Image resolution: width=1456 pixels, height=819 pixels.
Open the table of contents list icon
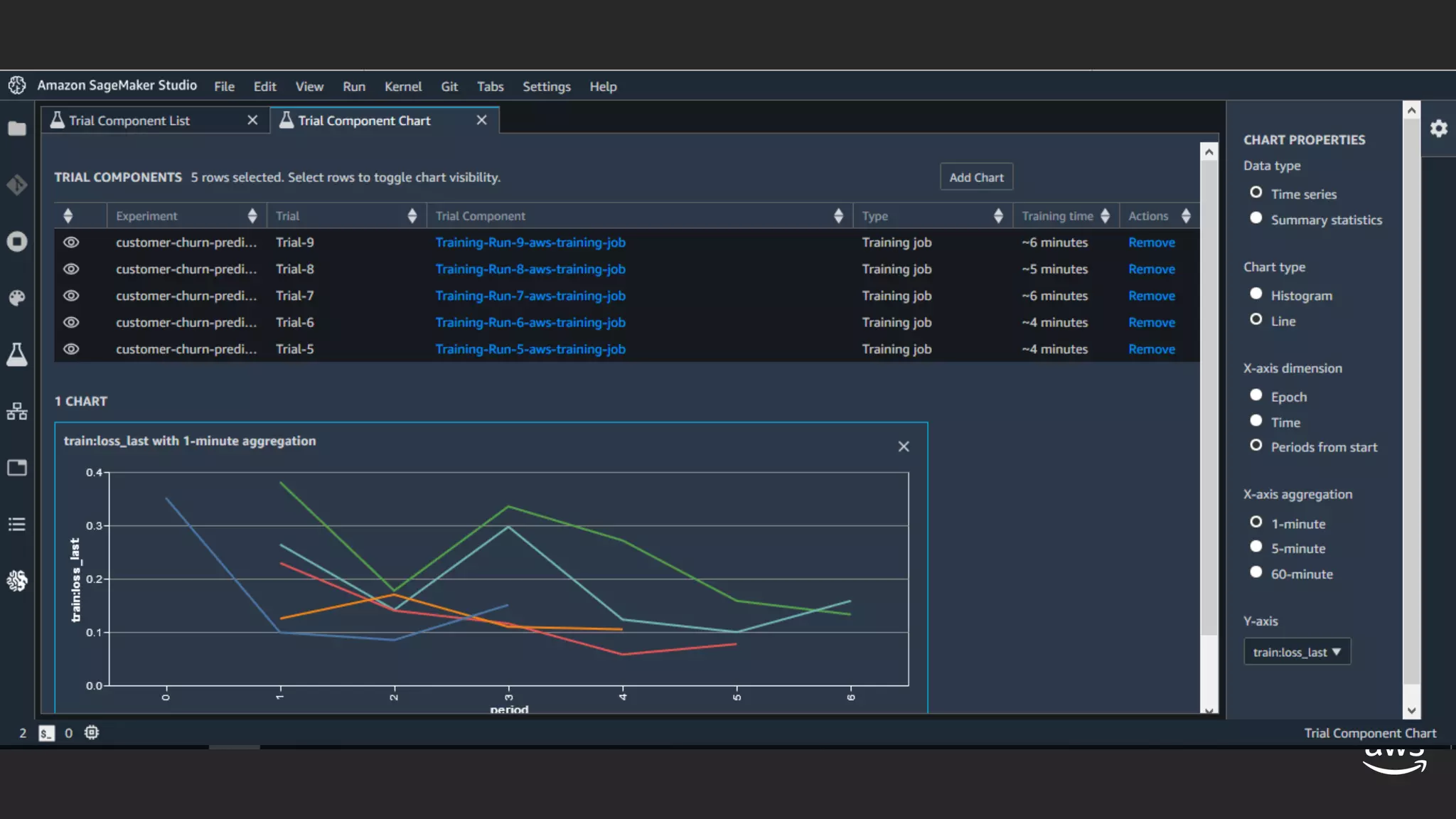pyautogui.click(x=17, y=525)
